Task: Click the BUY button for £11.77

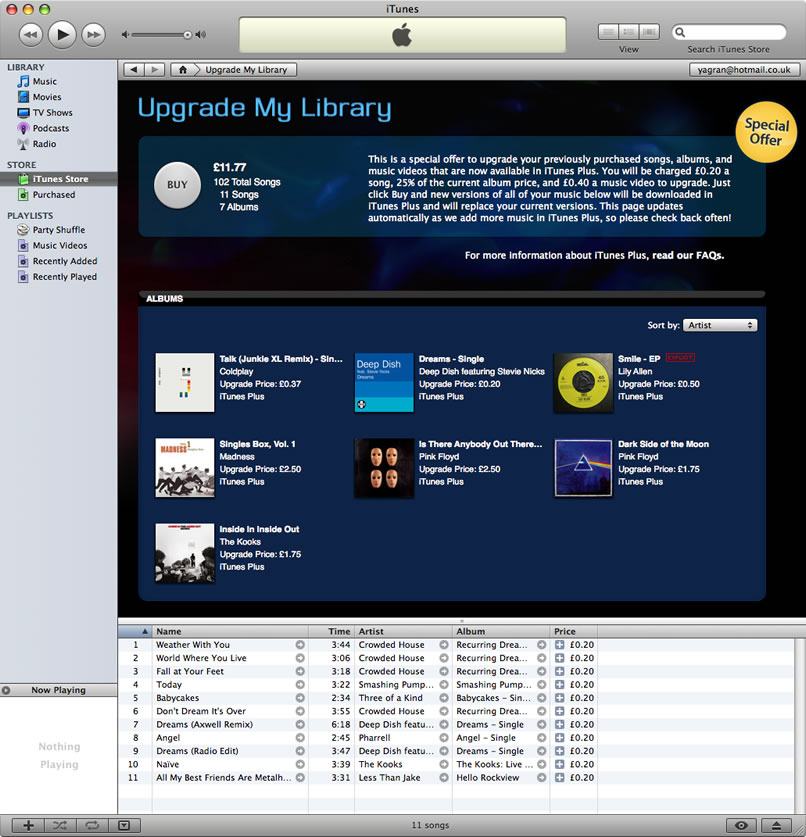Action: [x=177, y=185]
